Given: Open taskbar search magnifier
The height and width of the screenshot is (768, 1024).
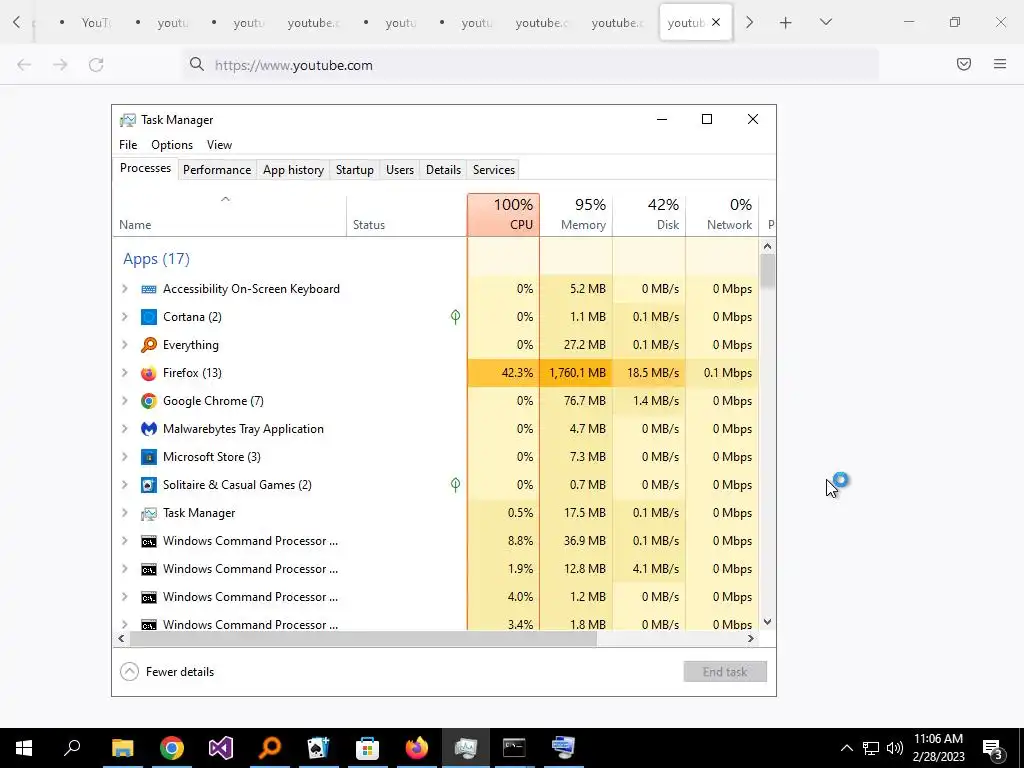Looking at the screenshot, I should click(72, 748).
